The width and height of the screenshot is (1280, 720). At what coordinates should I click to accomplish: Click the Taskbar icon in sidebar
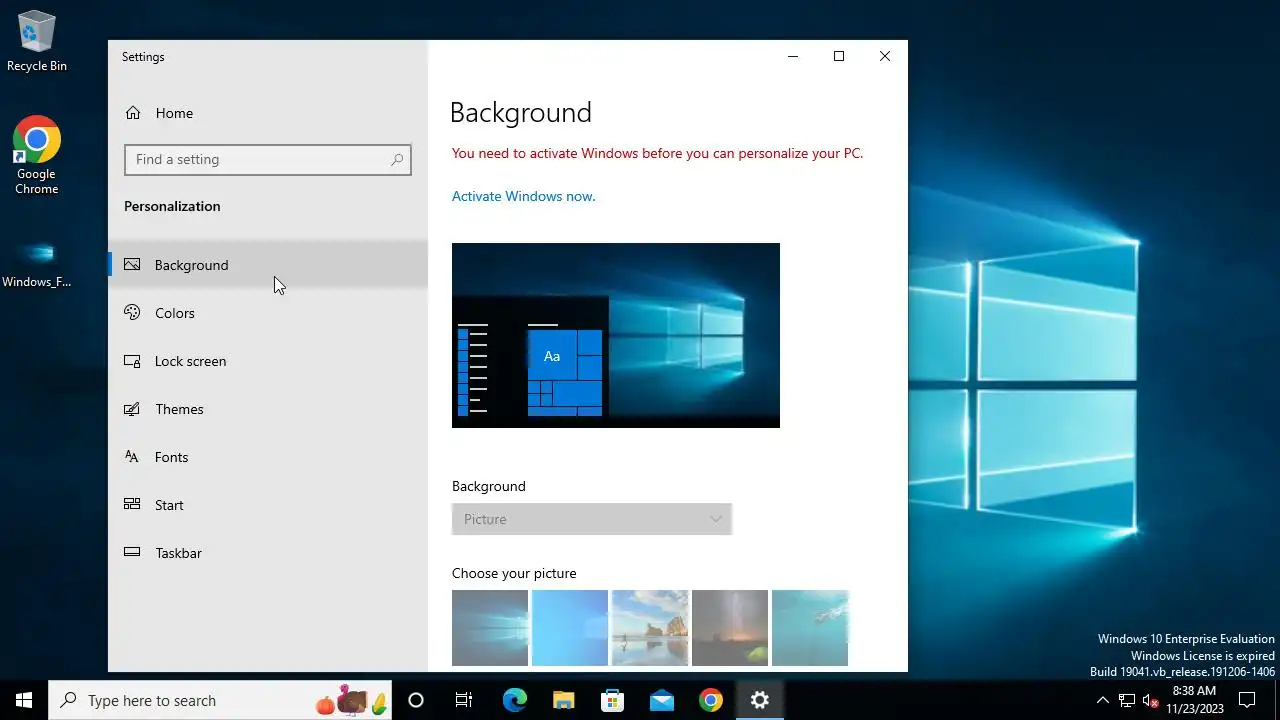[132, 553]
